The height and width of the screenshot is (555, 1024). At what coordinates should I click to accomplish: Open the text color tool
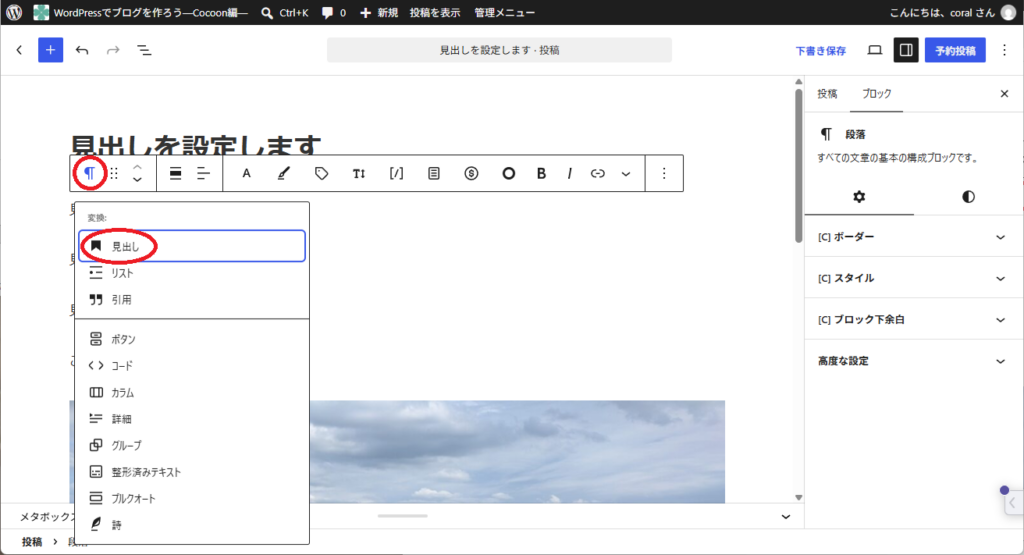tap(246, 173)
